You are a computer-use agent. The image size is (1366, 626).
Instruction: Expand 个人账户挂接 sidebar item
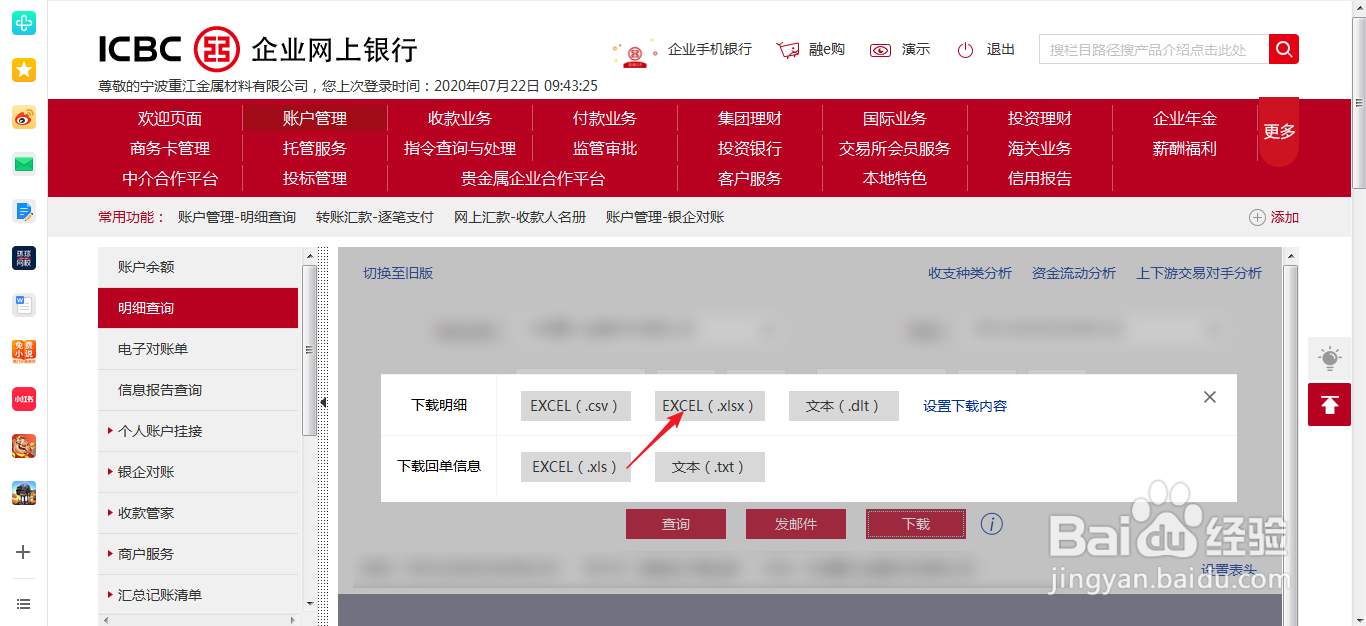pos(198,431)
